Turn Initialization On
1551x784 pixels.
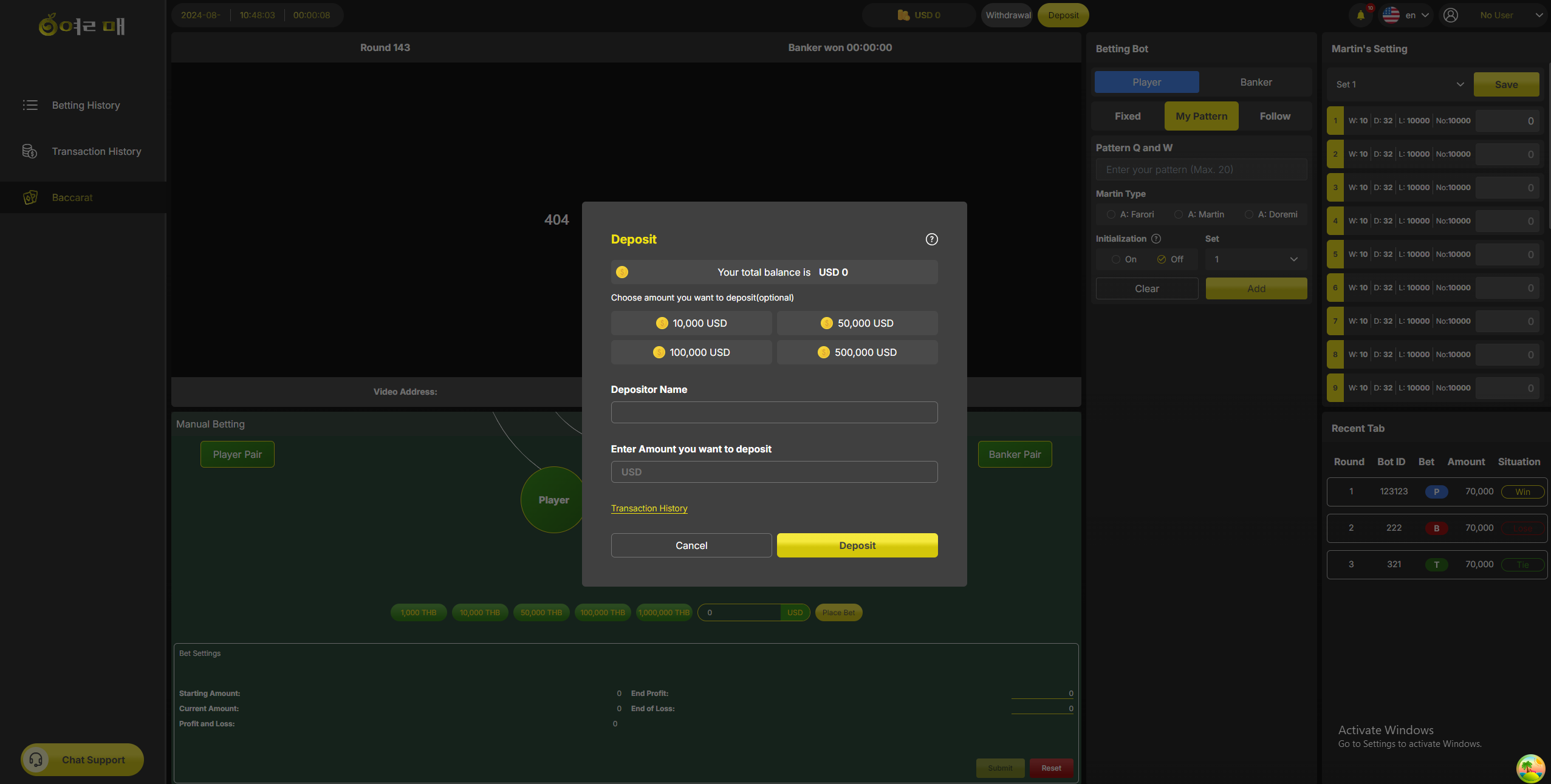click(1116, 259)
